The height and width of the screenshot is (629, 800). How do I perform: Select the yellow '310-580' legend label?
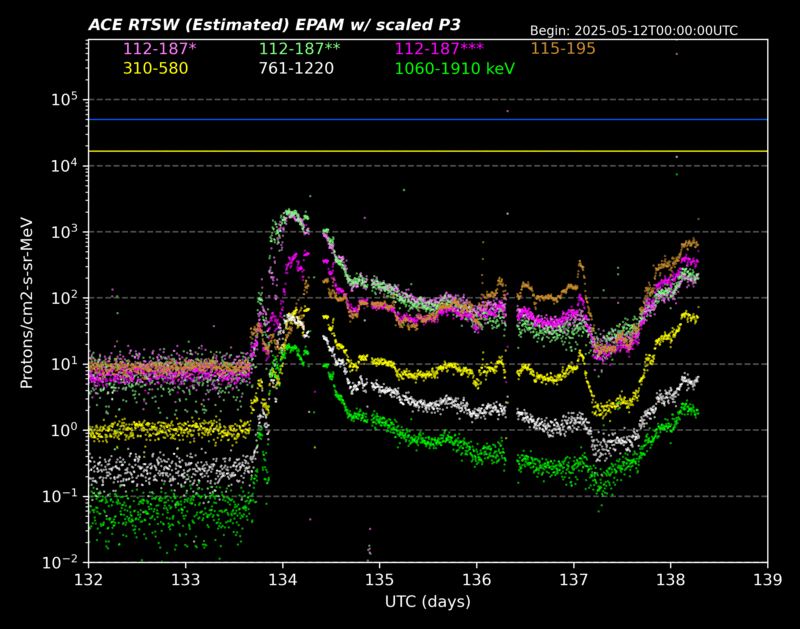(x=156, y=68)
